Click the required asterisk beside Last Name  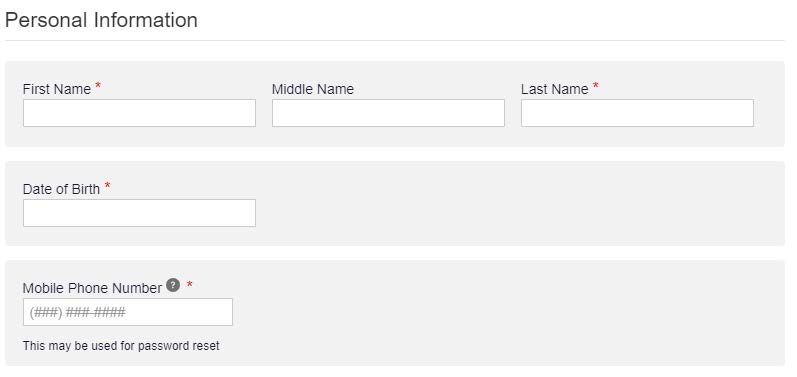tap(596, 86)
